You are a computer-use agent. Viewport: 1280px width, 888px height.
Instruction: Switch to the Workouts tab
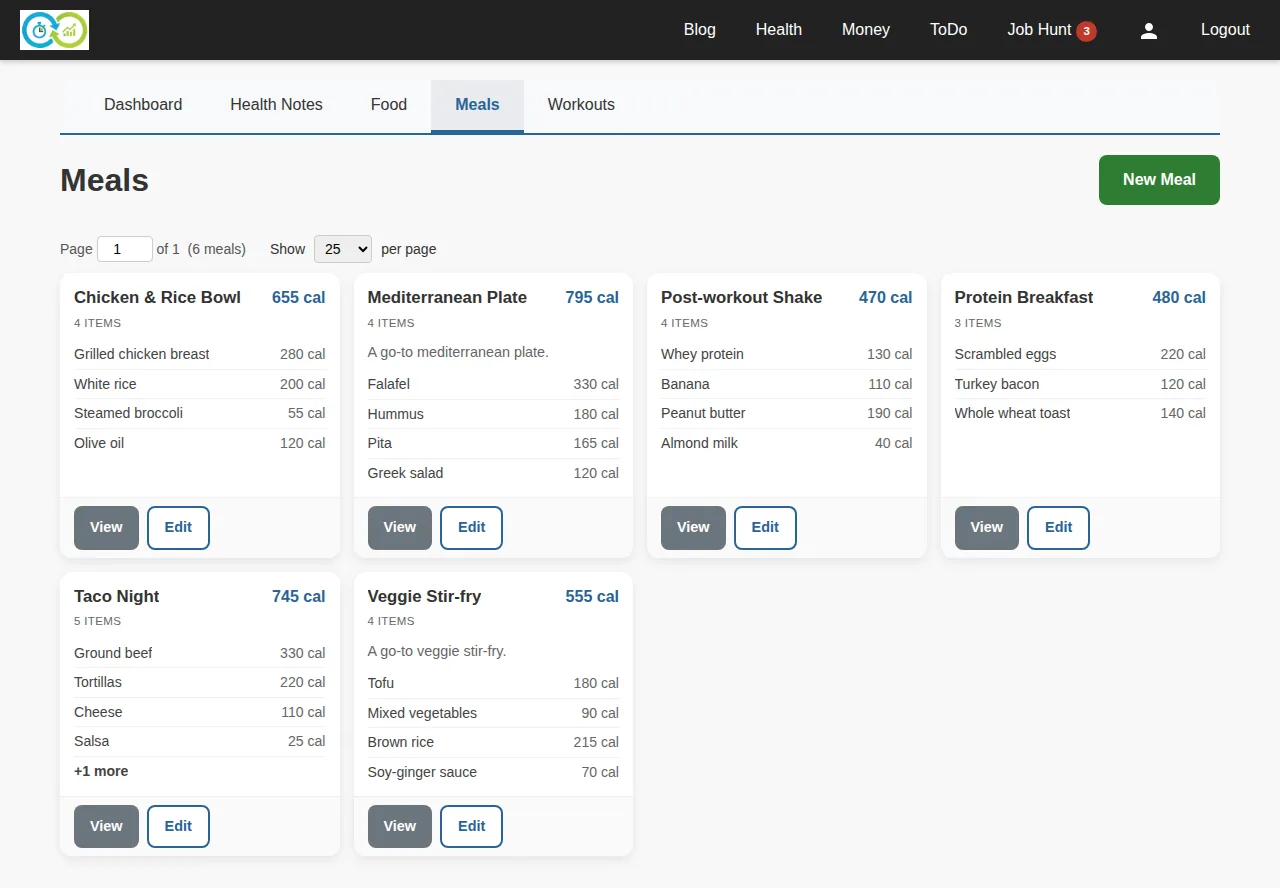pyautogui.click(x=581, y=105)
